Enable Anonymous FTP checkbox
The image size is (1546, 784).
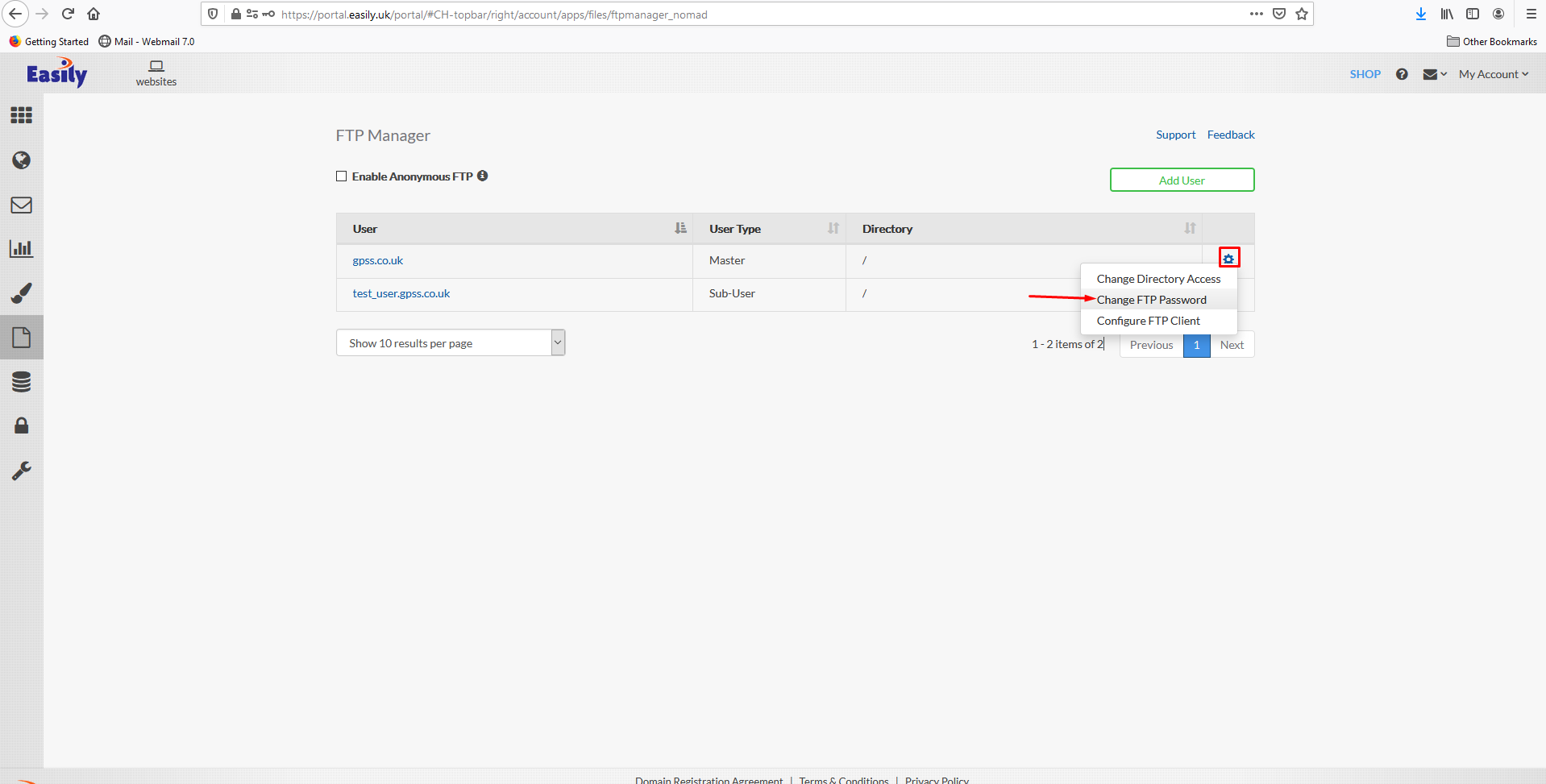342,176
